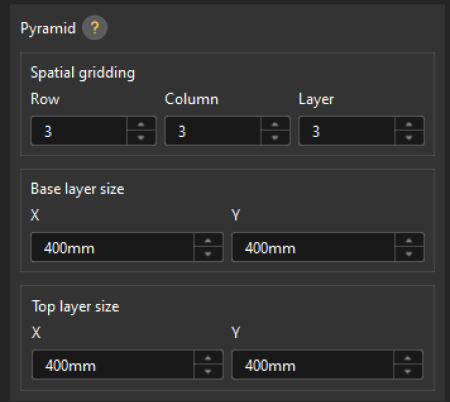The height and width of the screenshot is (402, 450).
Task: Click the Row number input field
Action: point(79,131)
